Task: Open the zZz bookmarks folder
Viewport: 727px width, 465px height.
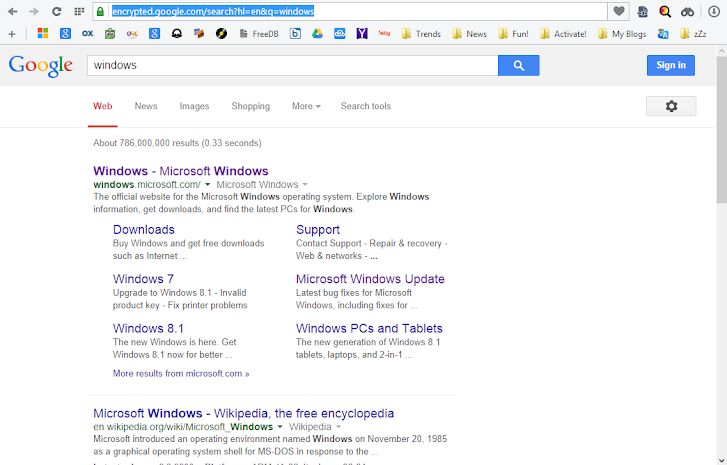Action: pyautogui.click(x=693, y=34)
